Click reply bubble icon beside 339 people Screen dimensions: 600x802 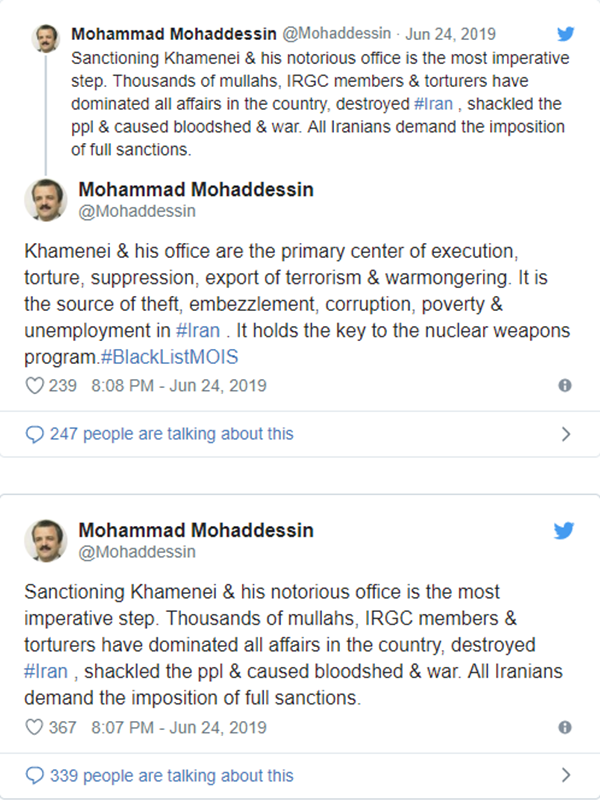pyautogui.click(x=35, y=775)
